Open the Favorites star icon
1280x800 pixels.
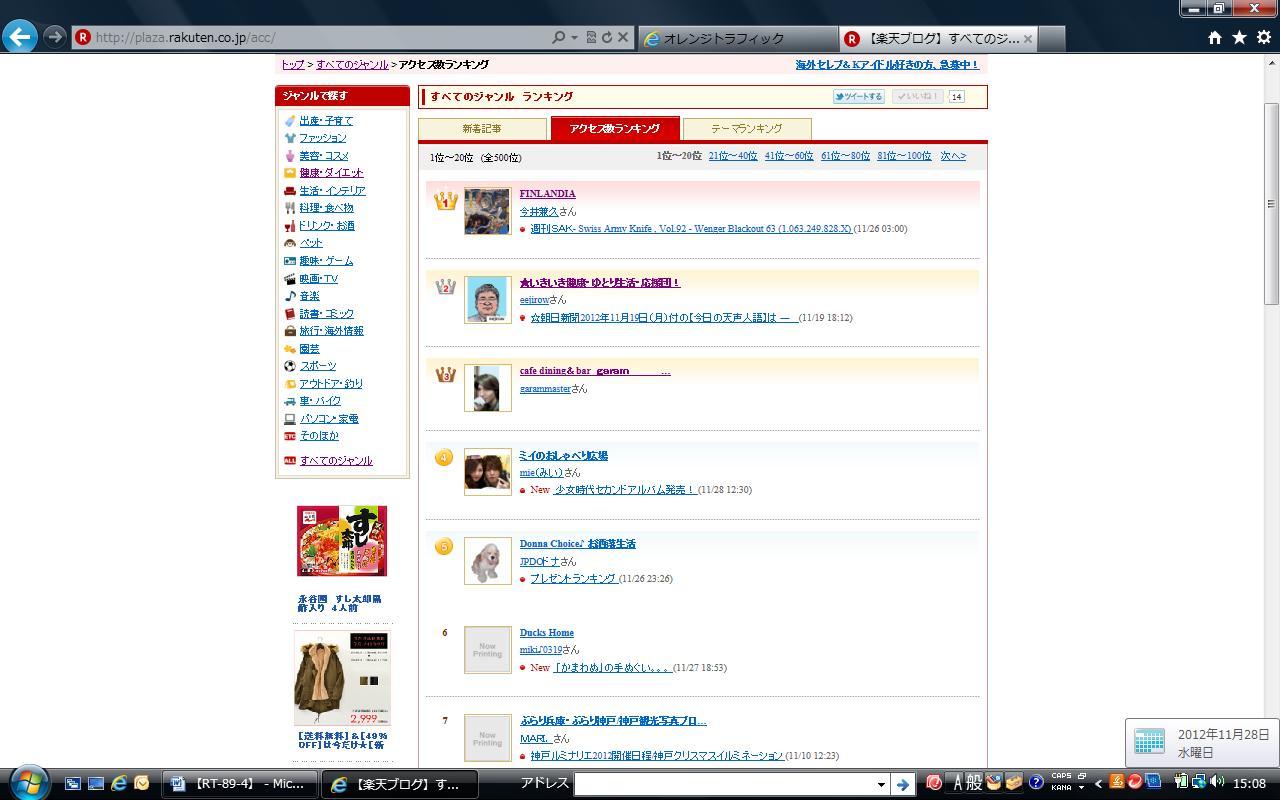tap(1239, 37)
